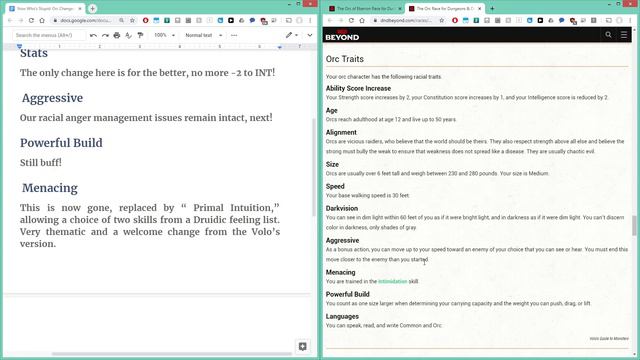Open new tab in D&D Beyond window
This screenshot has width=640, height=360.
[x=492, y=8]
